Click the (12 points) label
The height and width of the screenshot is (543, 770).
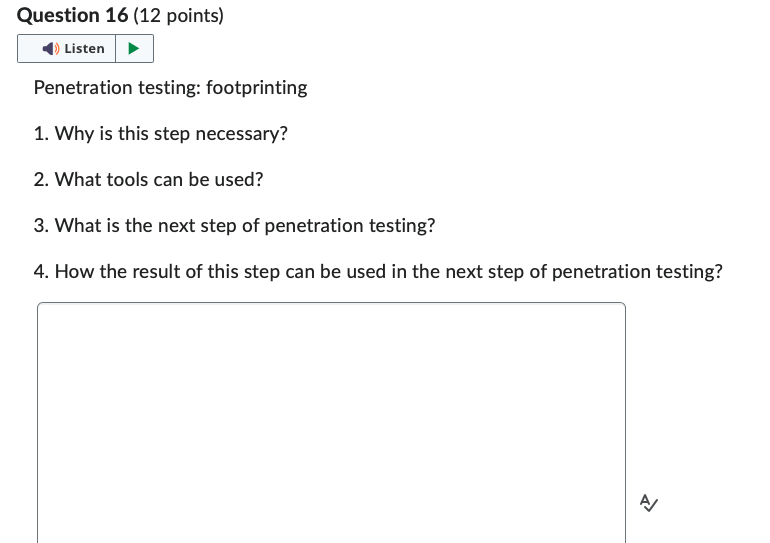pyautogui.click(x=178, y=16)
